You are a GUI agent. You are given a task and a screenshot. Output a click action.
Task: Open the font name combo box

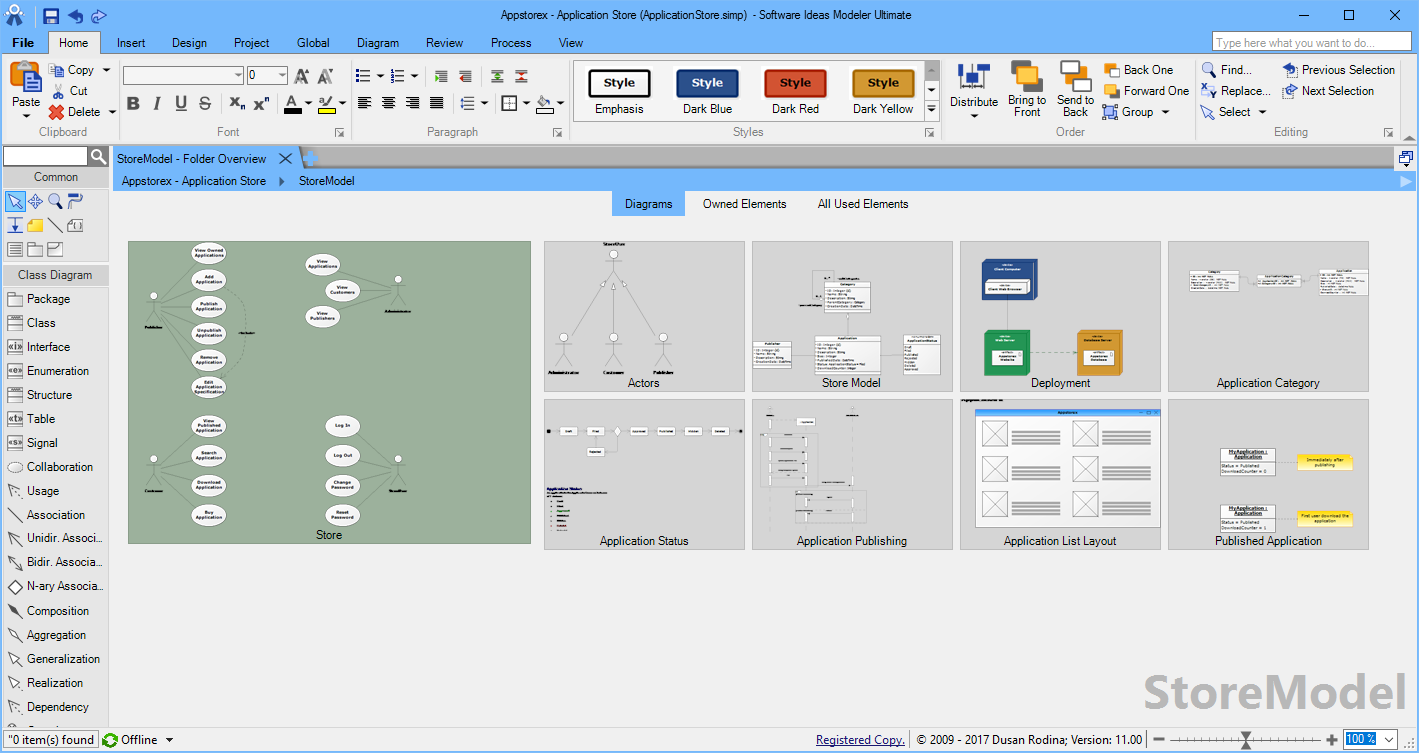(x=183, y=75)
